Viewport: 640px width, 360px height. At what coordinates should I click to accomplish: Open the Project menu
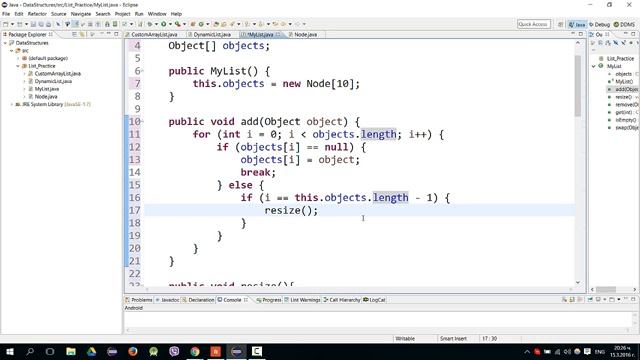click(x=122, y=14)
